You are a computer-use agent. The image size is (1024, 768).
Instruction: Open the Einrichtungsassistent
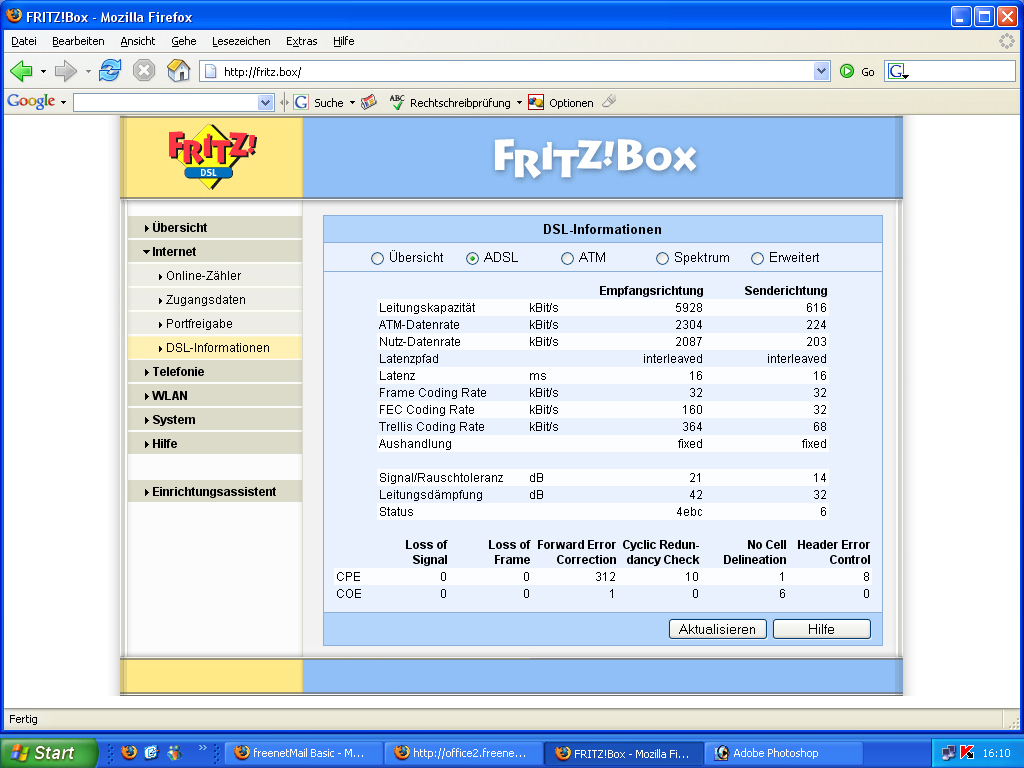216,492
